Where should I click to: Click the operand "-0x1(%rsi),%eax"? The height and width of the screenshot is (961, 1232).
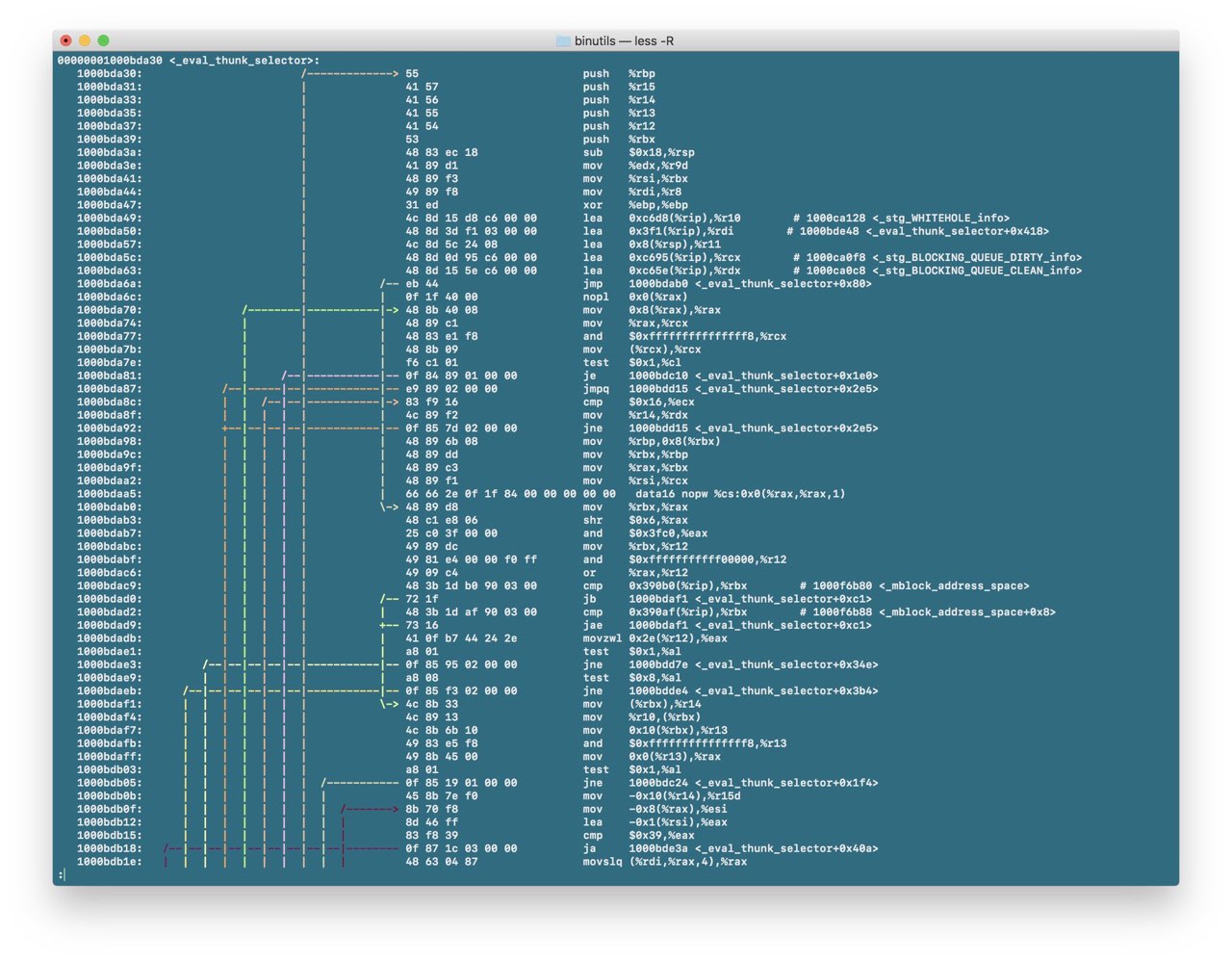point(679,822)
